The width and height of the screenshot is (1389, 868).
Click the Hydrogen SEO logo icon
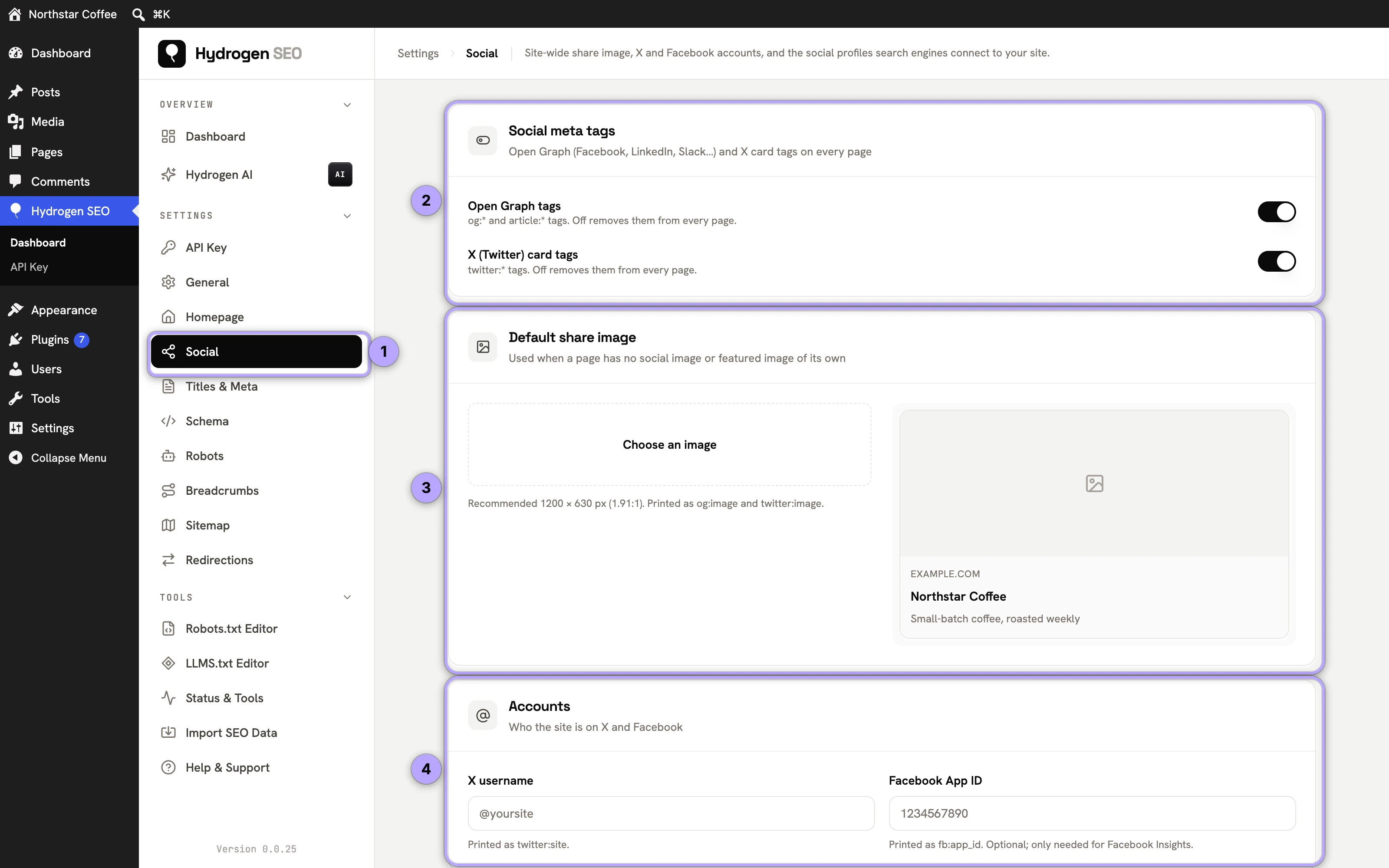[171, 53]
